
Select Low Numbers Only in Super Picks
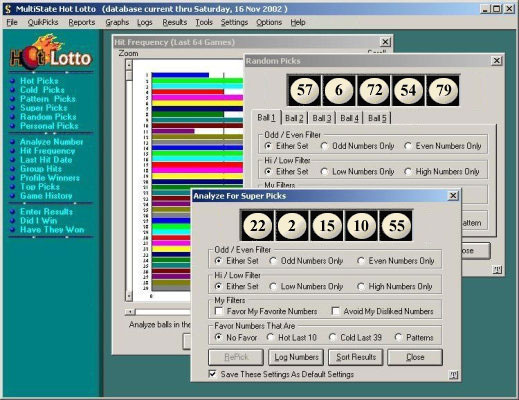click(x=307, y=286)
